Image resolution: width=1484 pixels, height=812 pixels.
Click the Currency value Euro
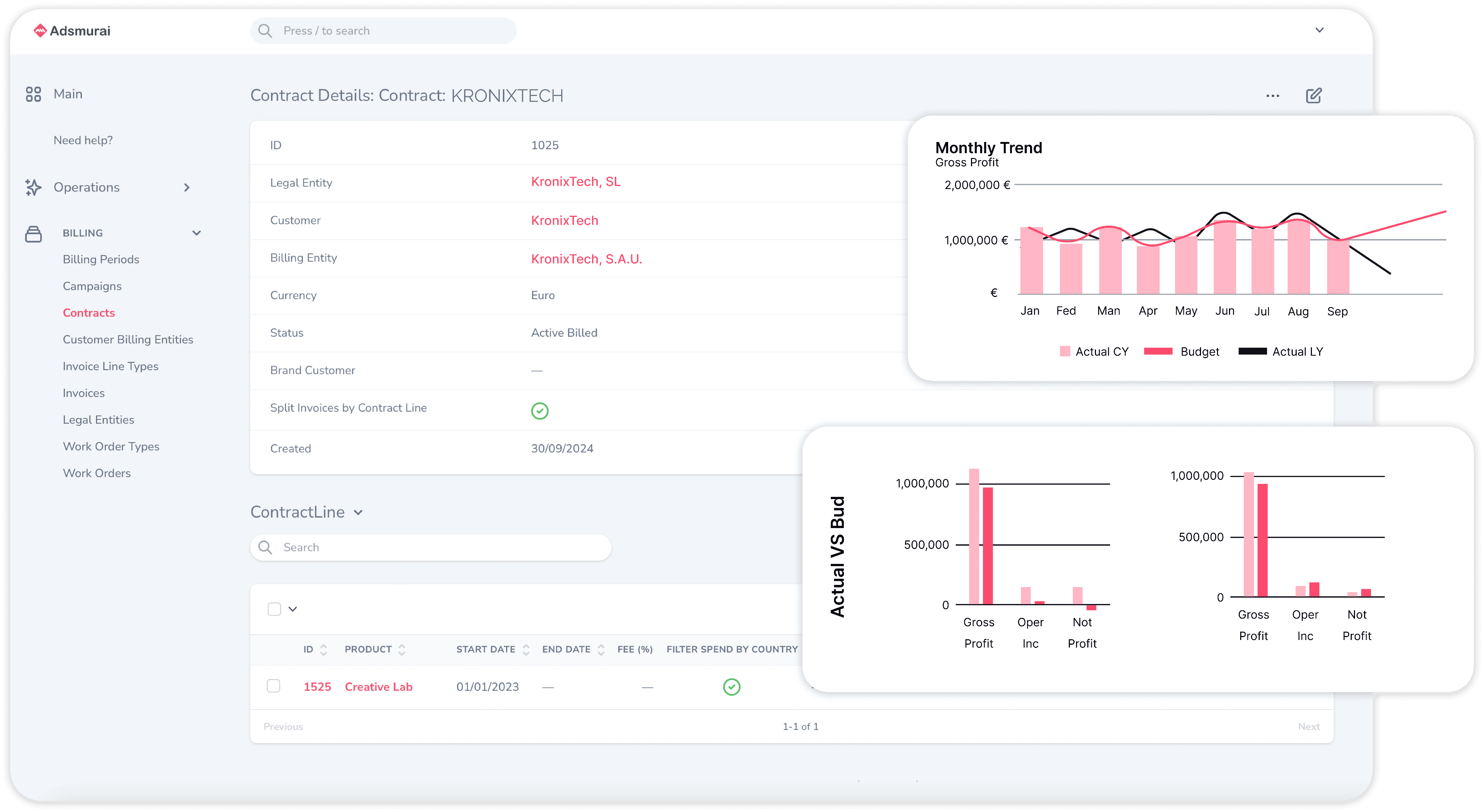coord(543,296)
